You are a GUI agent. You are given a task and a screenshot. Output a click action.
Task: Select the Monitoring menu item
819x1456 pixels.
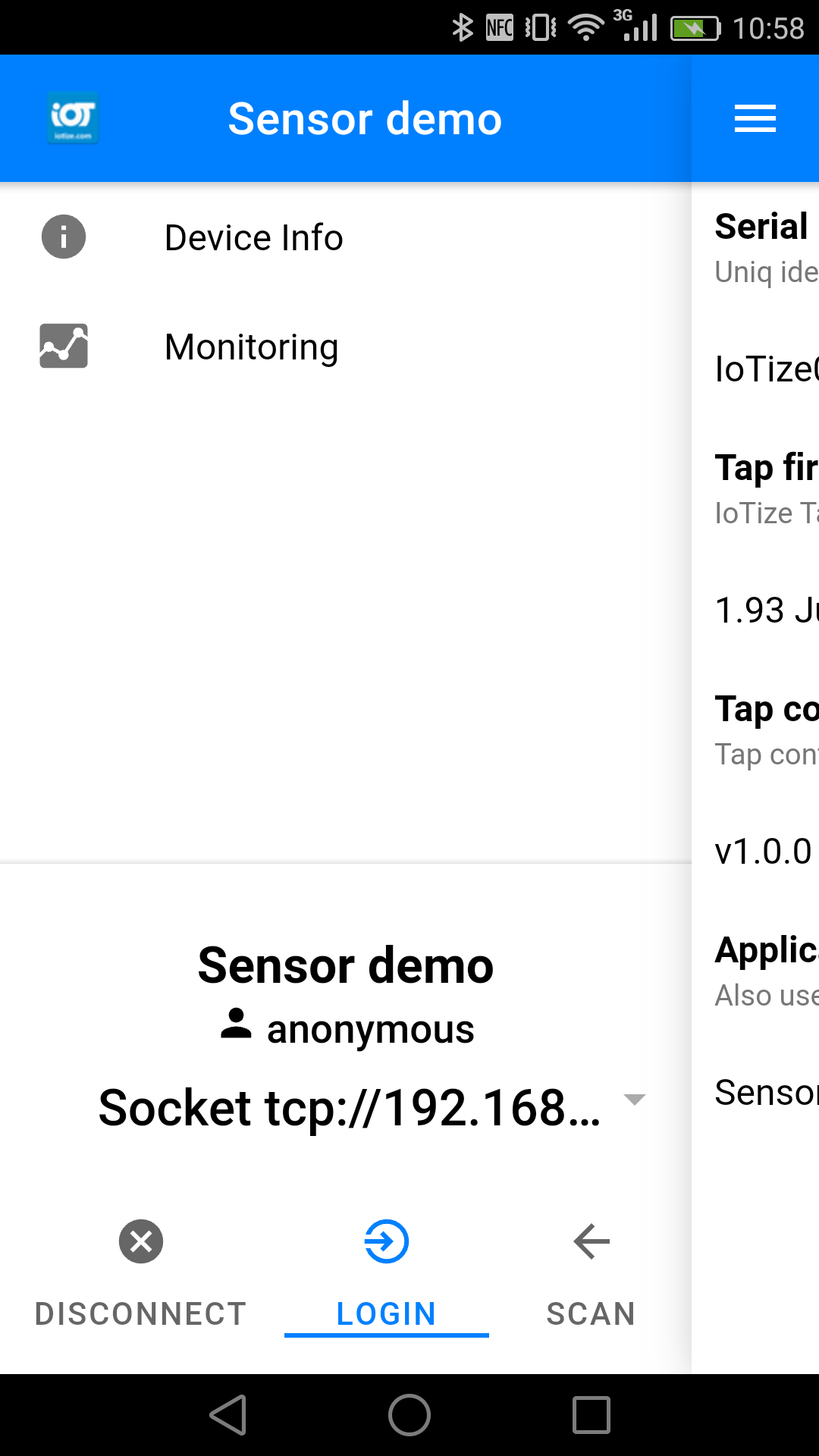tap(346, 347)
